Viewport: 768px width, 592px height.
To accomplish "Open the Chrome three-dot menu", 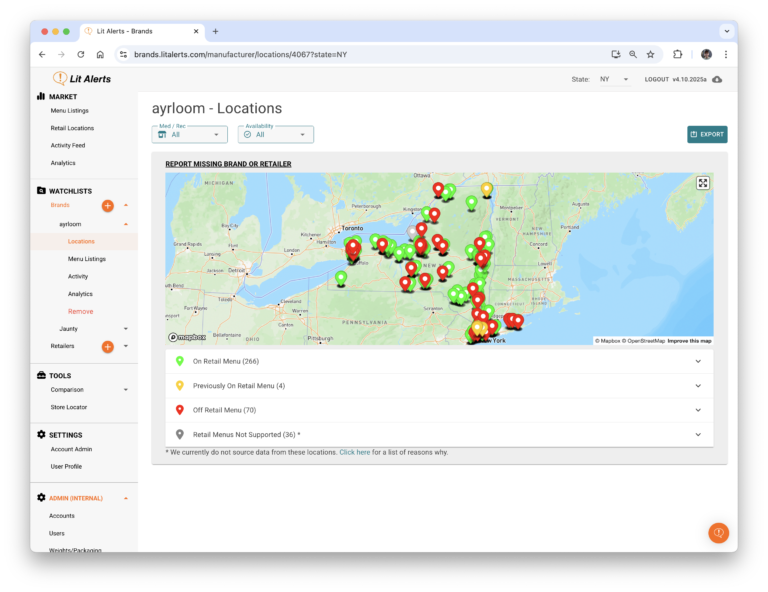I will pos(726,54).
